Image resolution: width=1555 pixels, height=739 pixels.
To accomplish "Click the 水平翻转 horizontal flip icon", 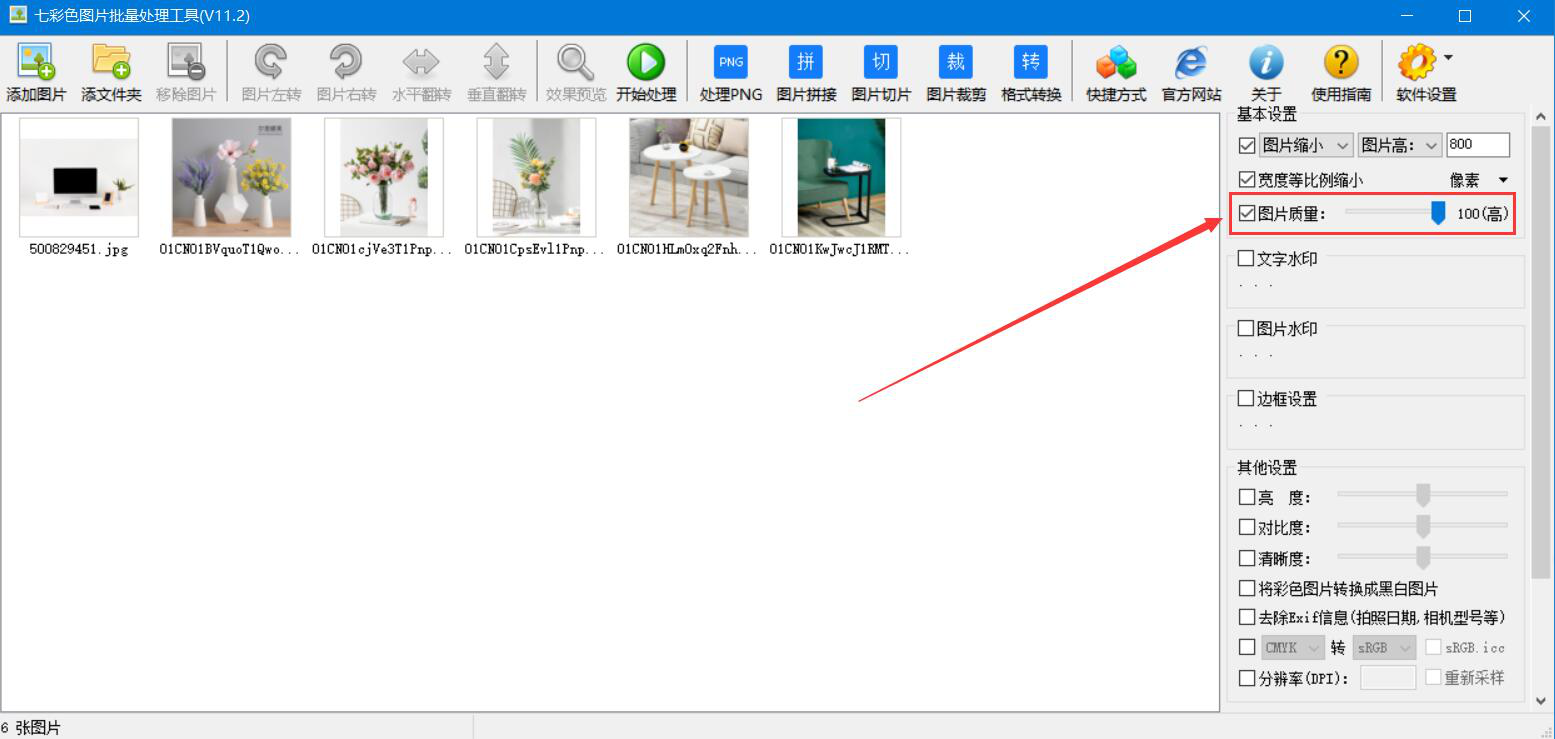I will point(421,62).
